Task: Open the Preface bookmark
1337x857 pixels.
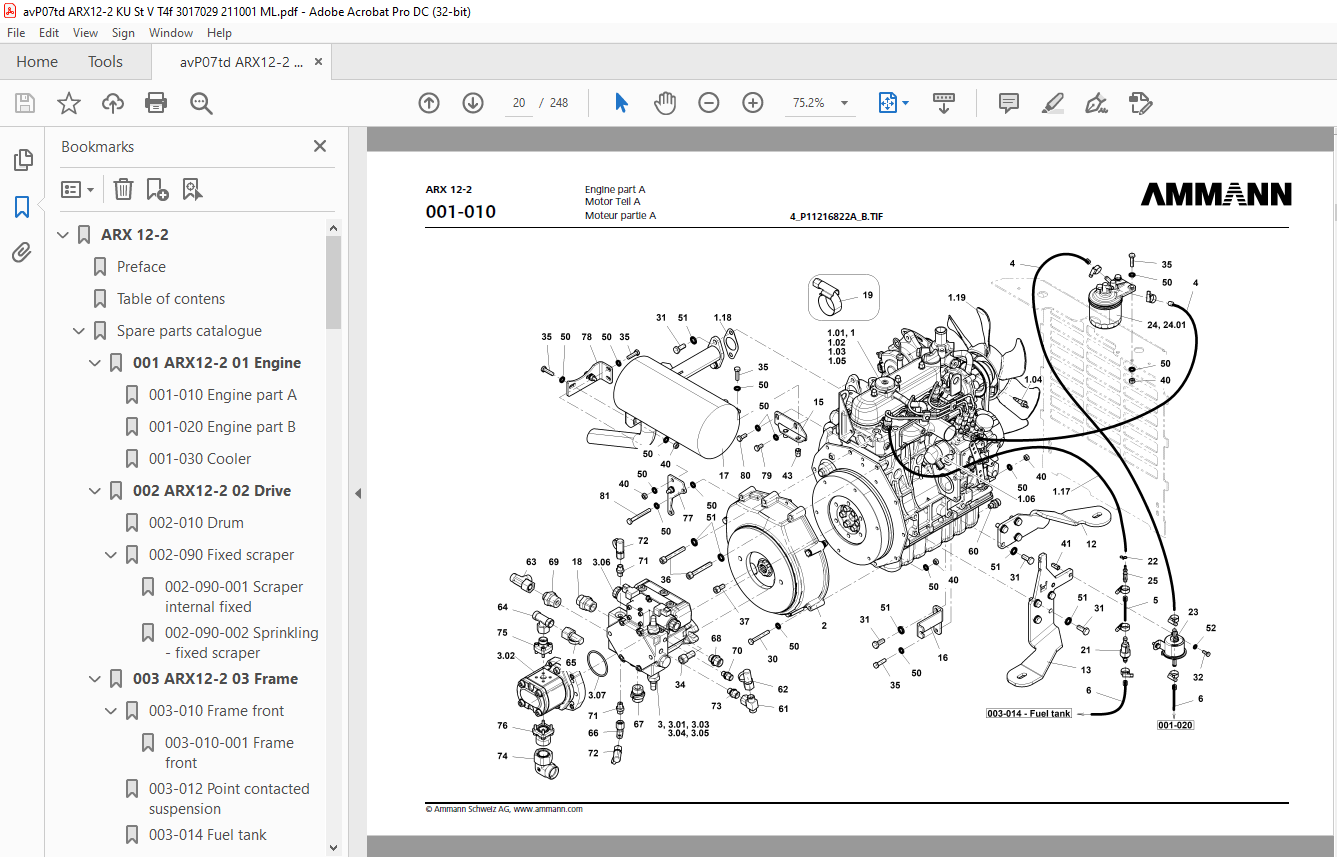Action: pos(141,267)
